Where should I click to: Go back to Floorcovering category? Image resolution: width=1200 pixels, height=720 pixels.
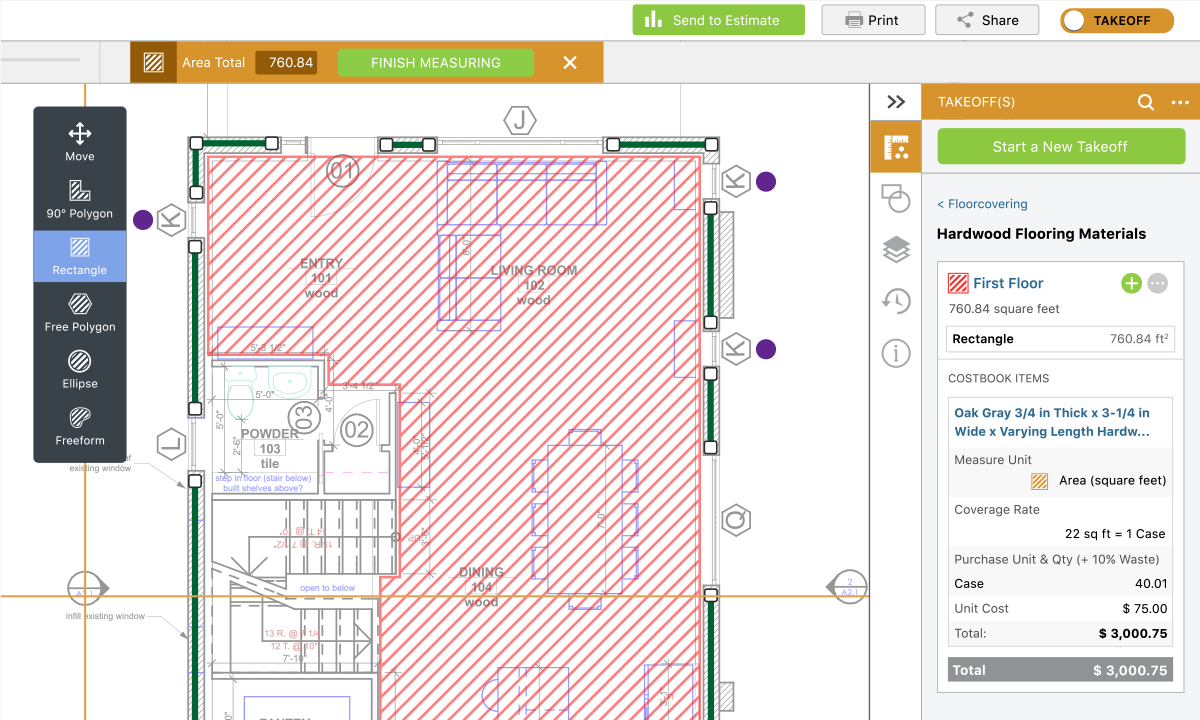pyautogui.click(x=982, y=204)
